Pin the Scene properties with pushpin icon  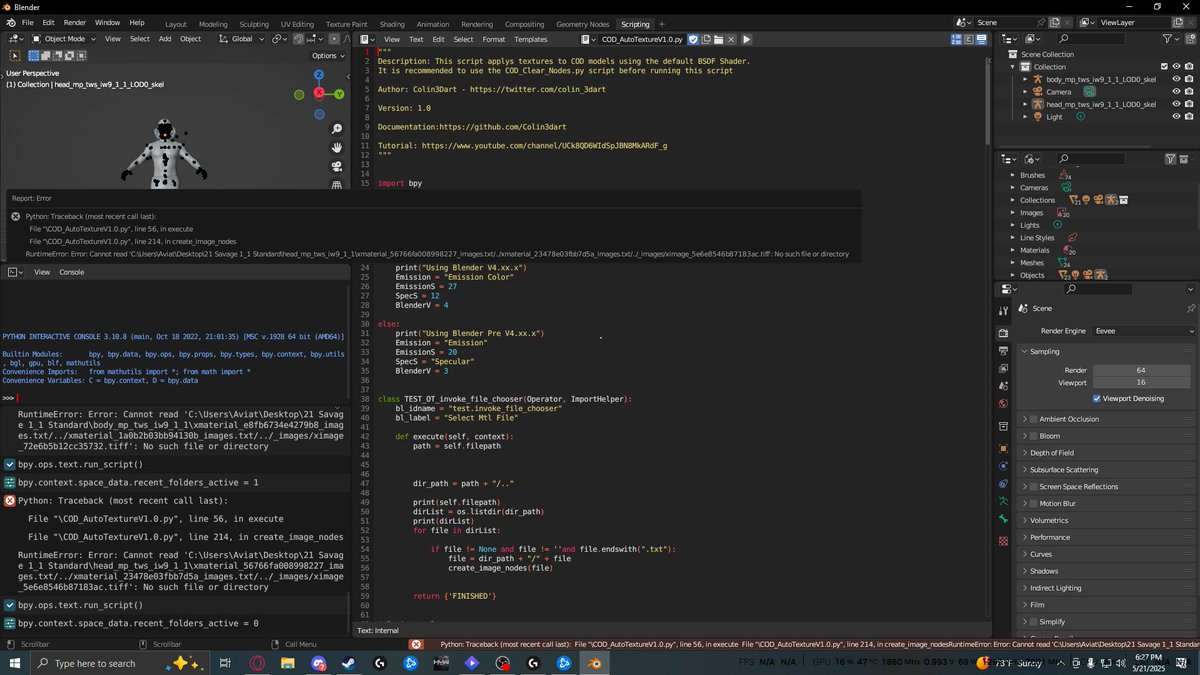pos(1190,308)
